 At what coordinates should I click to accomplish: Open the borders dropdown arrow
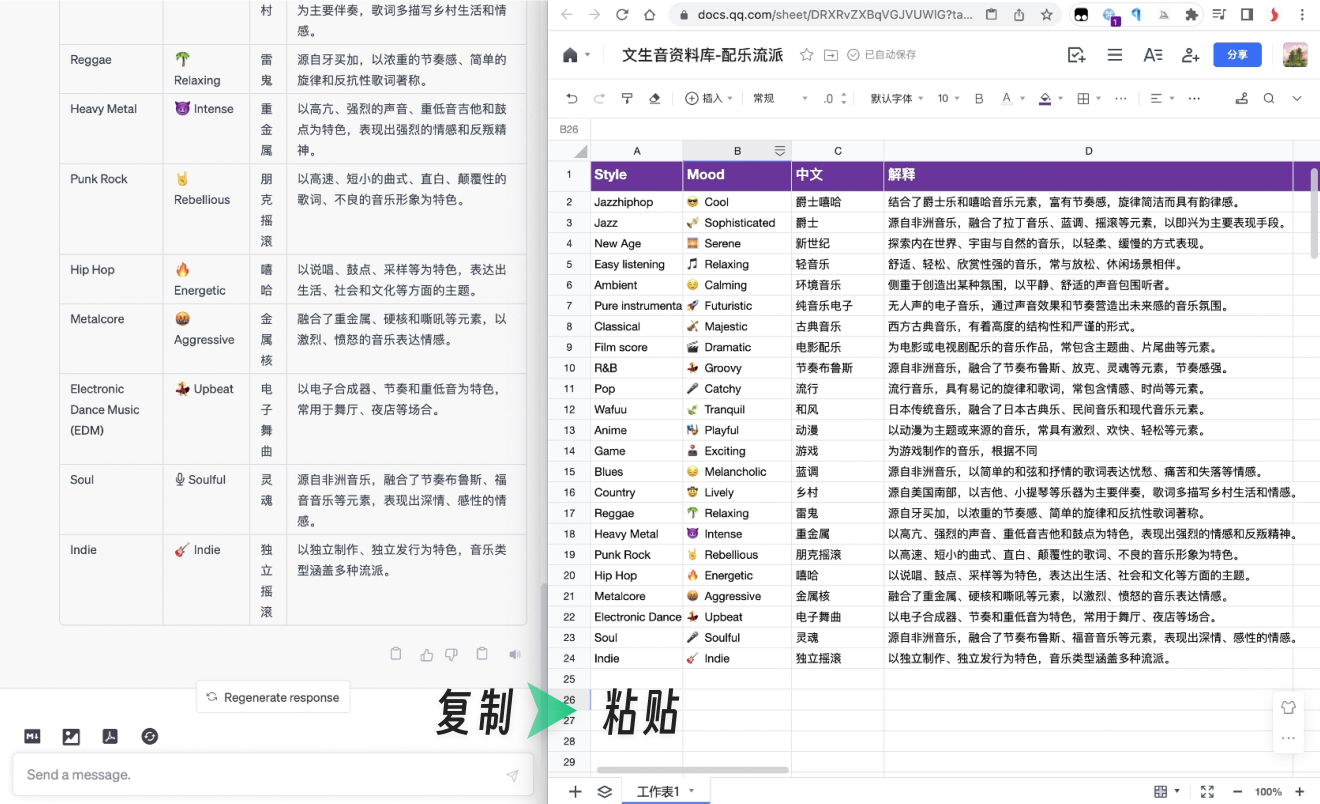pyautogui.click(x=1098, y=98)
